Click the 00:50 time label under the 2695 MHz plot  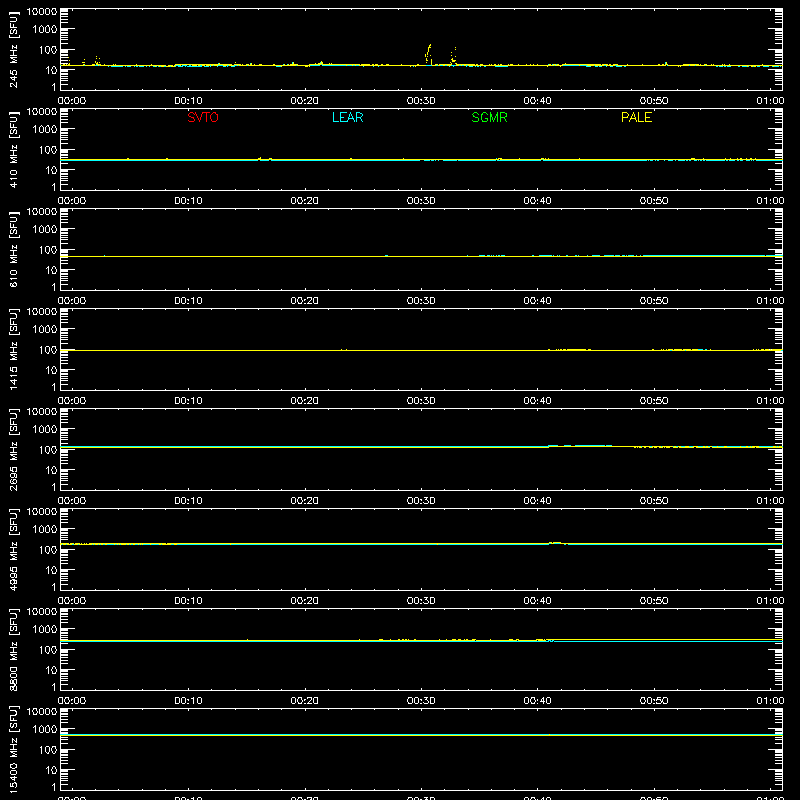click(x=654, y=501)
